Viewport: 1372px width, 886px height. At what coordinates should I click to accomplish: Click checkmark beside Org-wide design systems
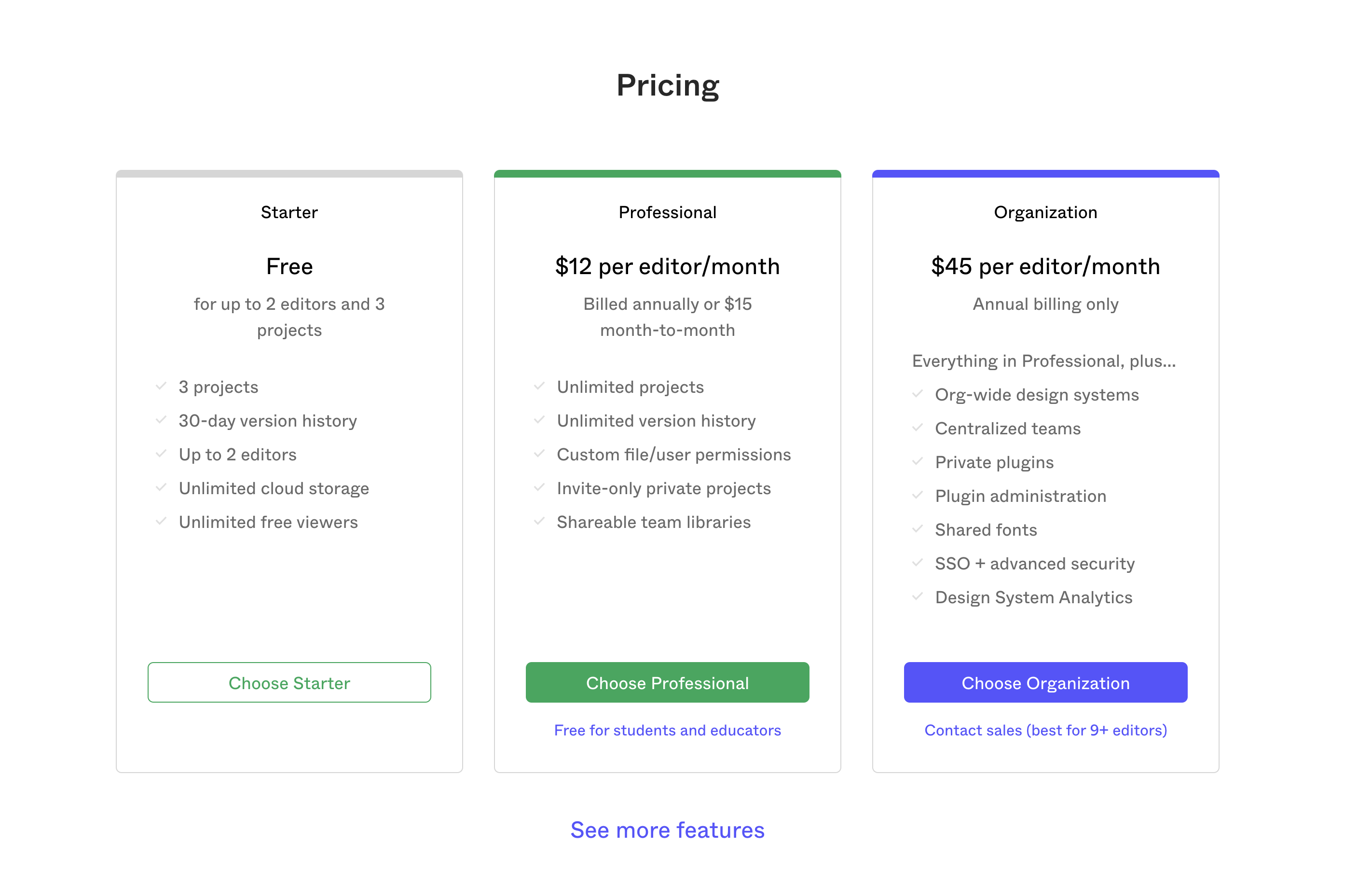tap(917, 393)
